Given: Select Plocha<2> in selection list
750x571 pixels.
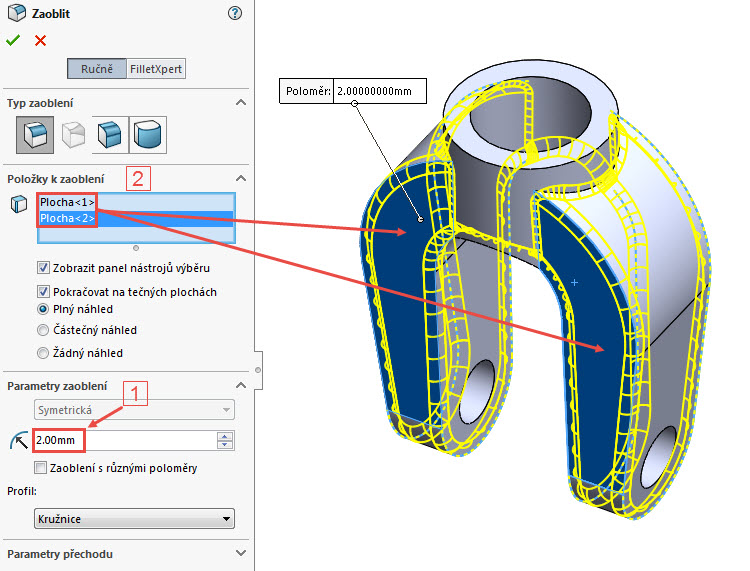Looking at the screenshot, I should point(136,219).
